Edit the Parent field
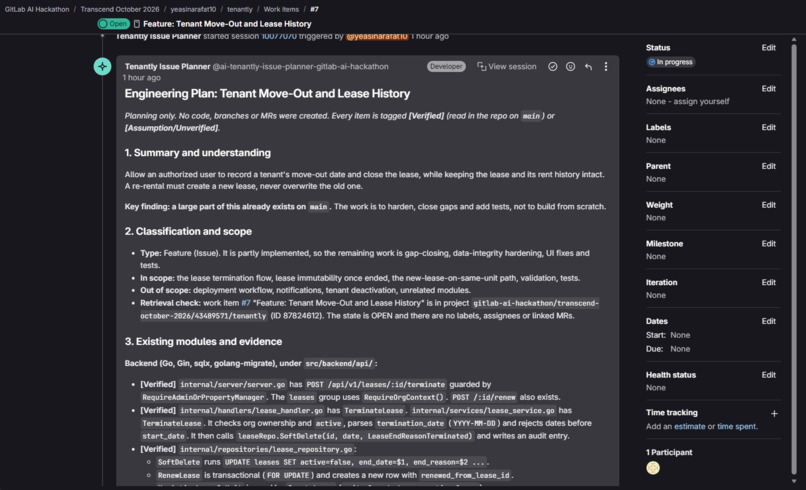 768,166
